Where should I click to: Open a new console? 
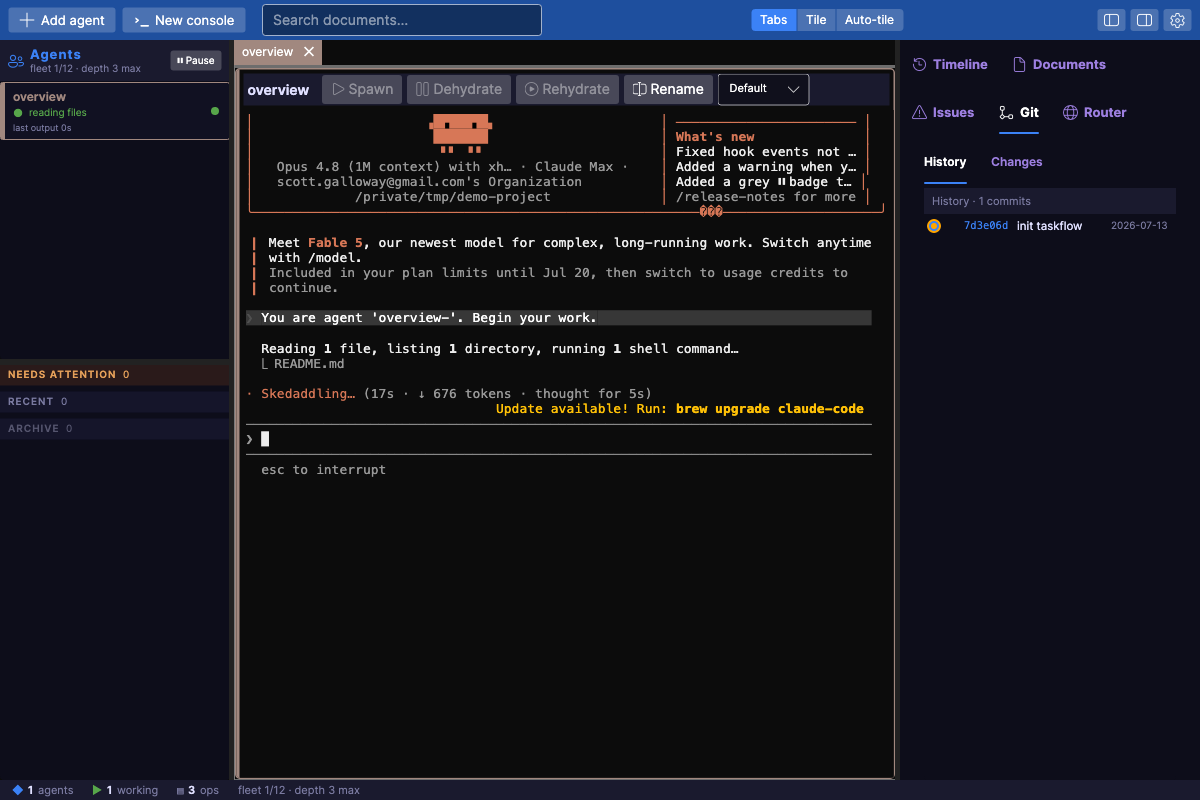click(x=184, y=20)
